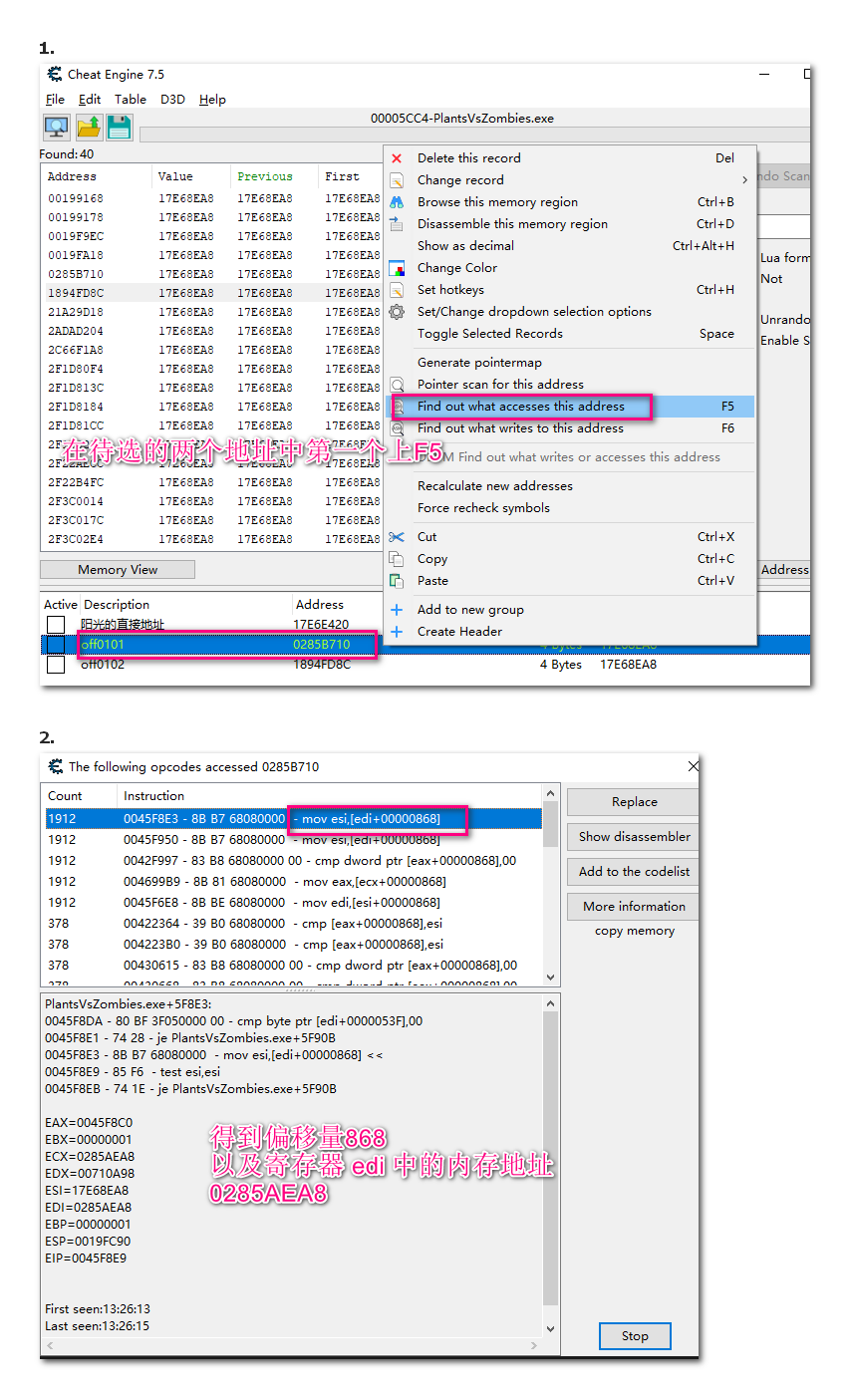
Task: Click the details pane scrollbar down arrow
Action: (550, 1328)
